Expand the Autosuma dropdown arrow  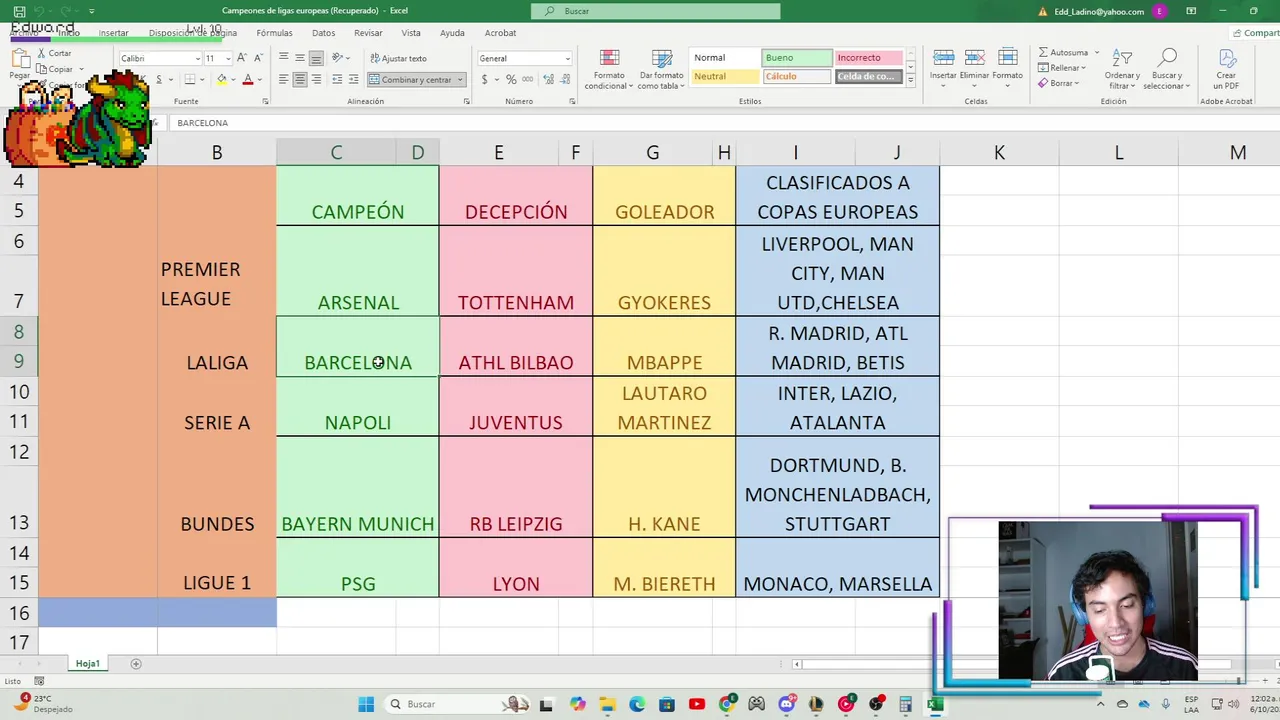point(1097,52)
